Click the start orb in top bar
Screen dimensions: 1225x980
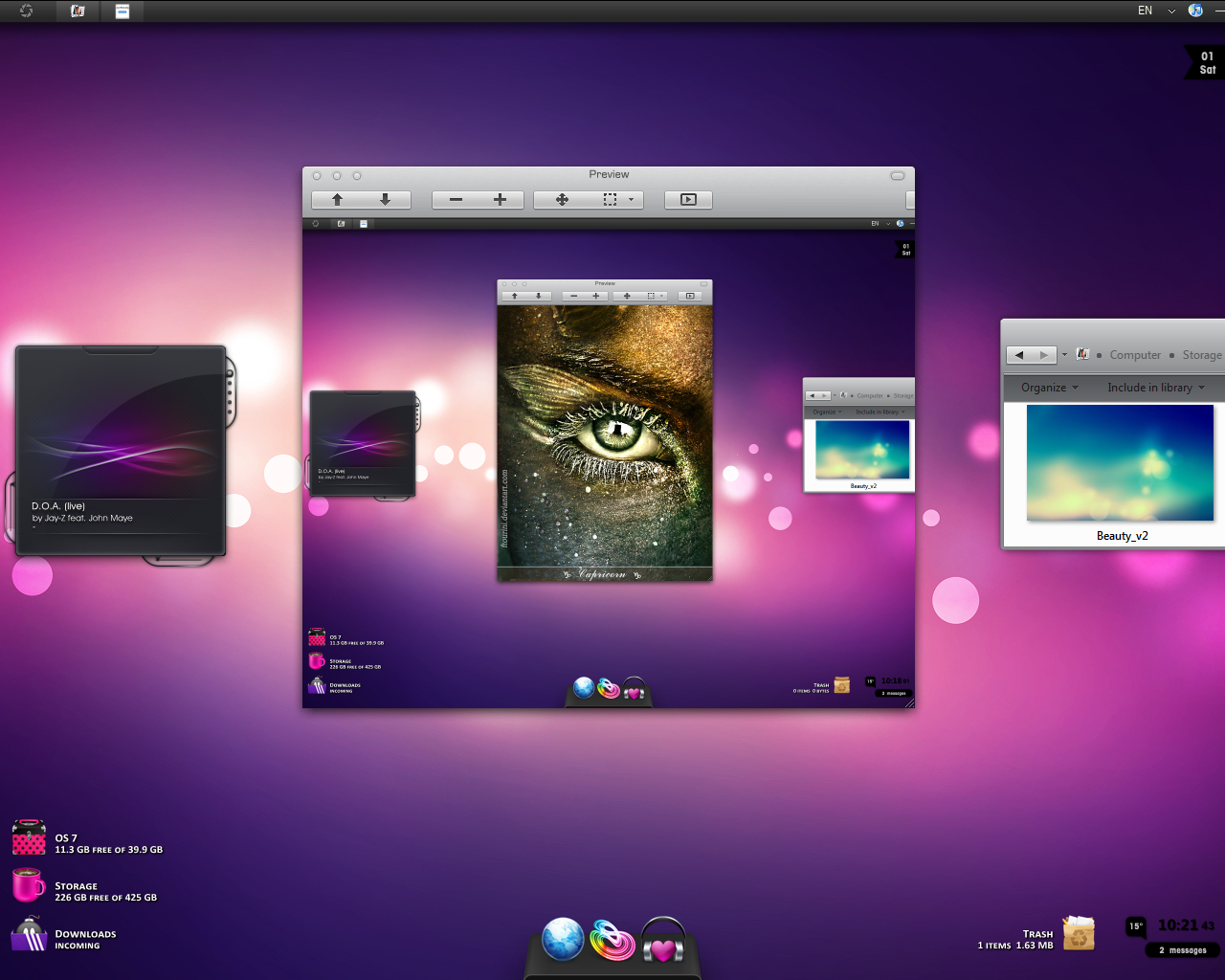coord(26,11)
